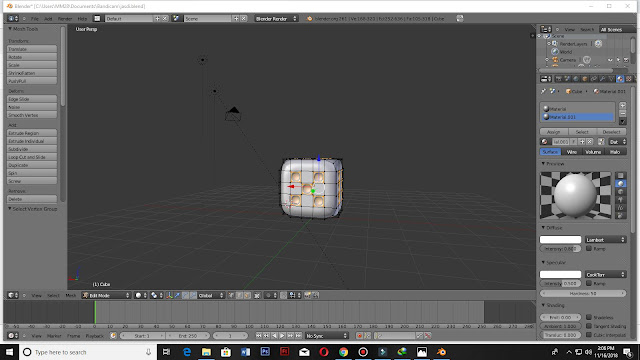Open the Blender Render engine dropdown
Screen dimensions: 640x360
point(276,18)
